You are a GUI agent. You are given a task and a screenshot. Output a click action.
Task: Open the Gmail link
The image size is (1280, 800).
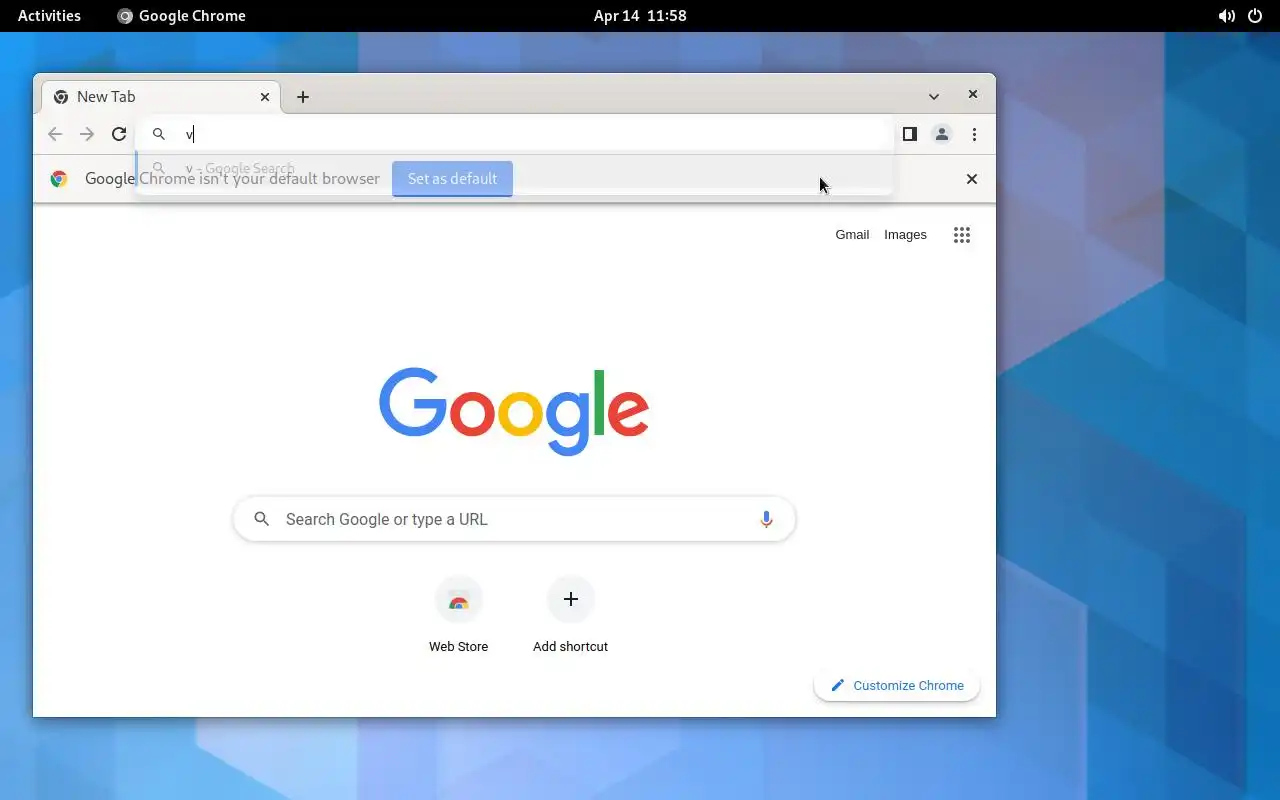tap(852, 235)
